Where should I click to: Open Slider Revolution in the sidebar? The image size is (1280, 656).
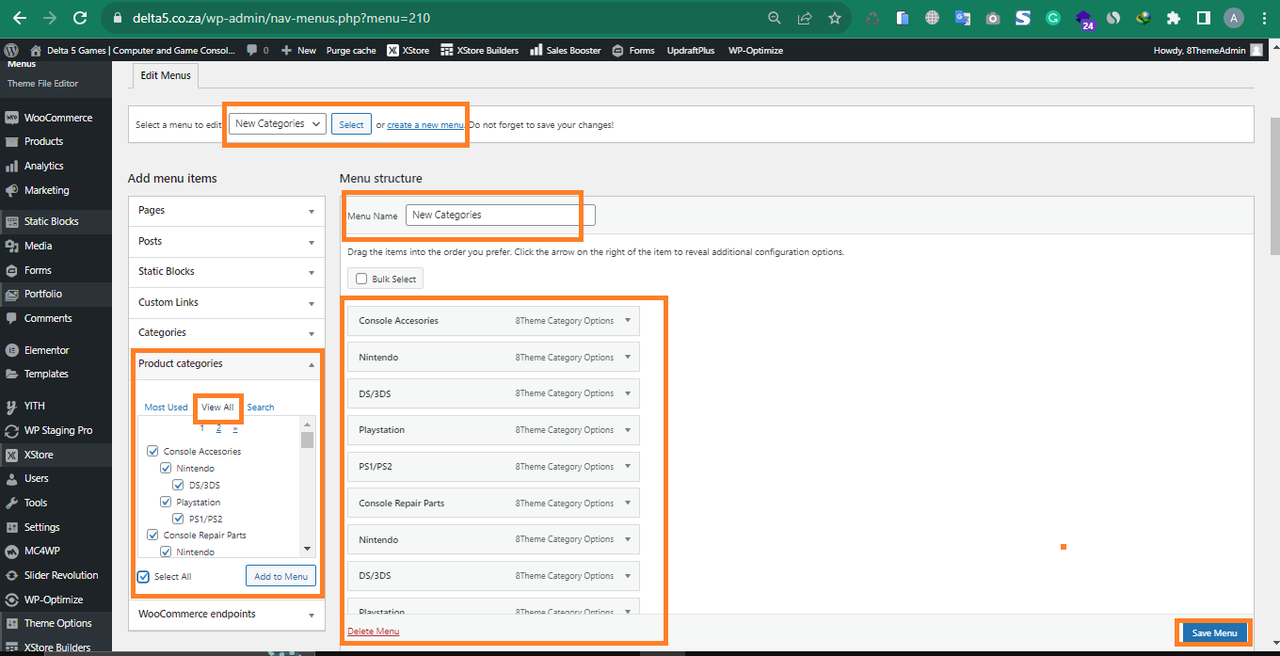[61, 575]
